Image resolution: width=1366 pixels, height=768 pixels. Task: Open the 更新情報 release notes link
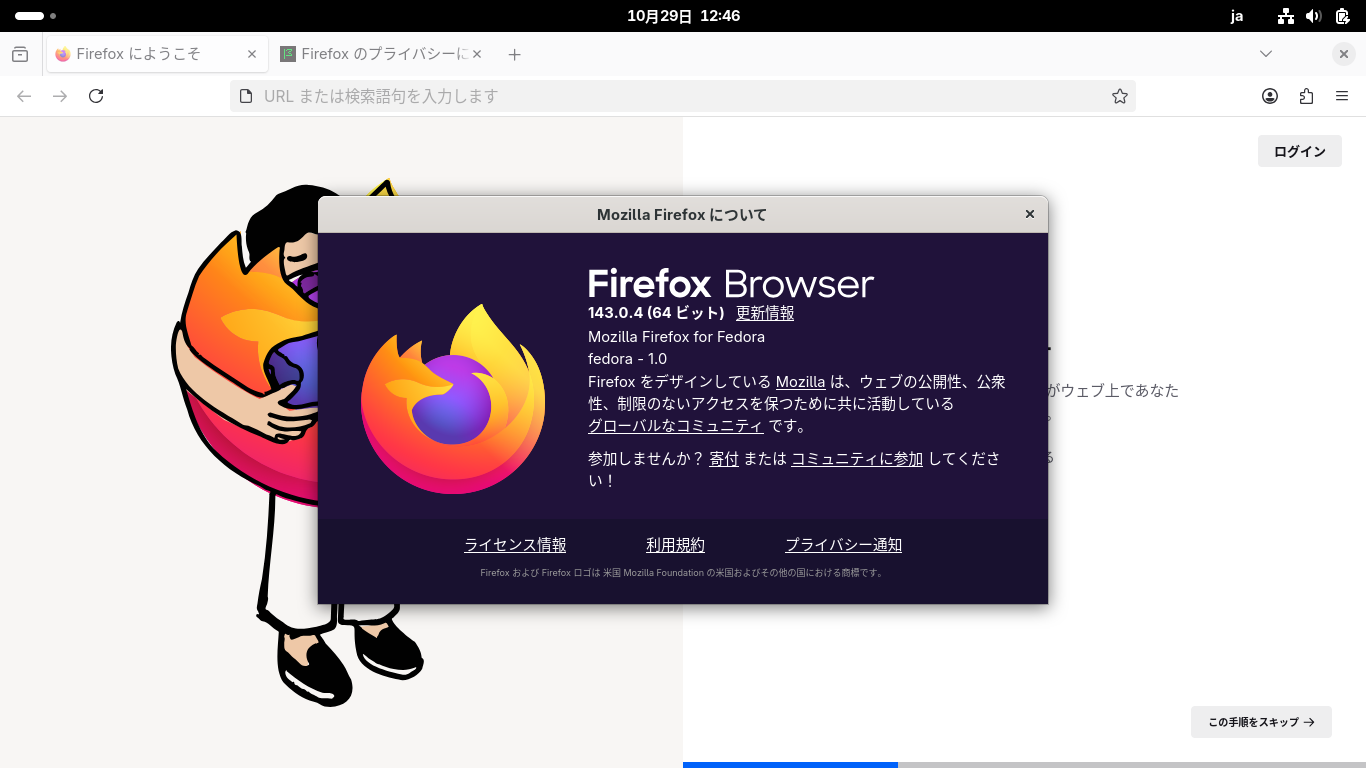pyautogui.click(x=765, y=313)
